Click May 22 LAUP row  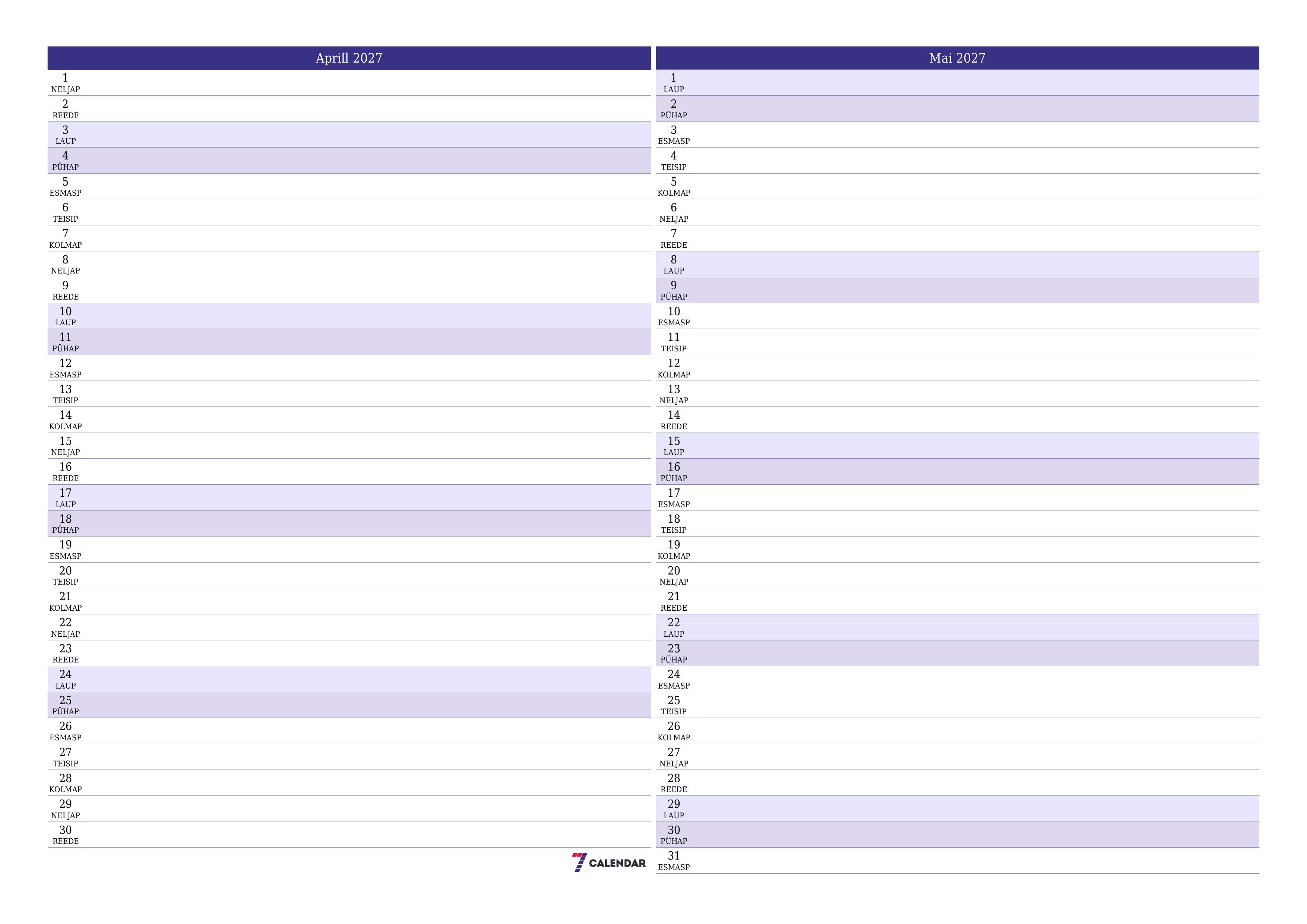pos(958,627)
